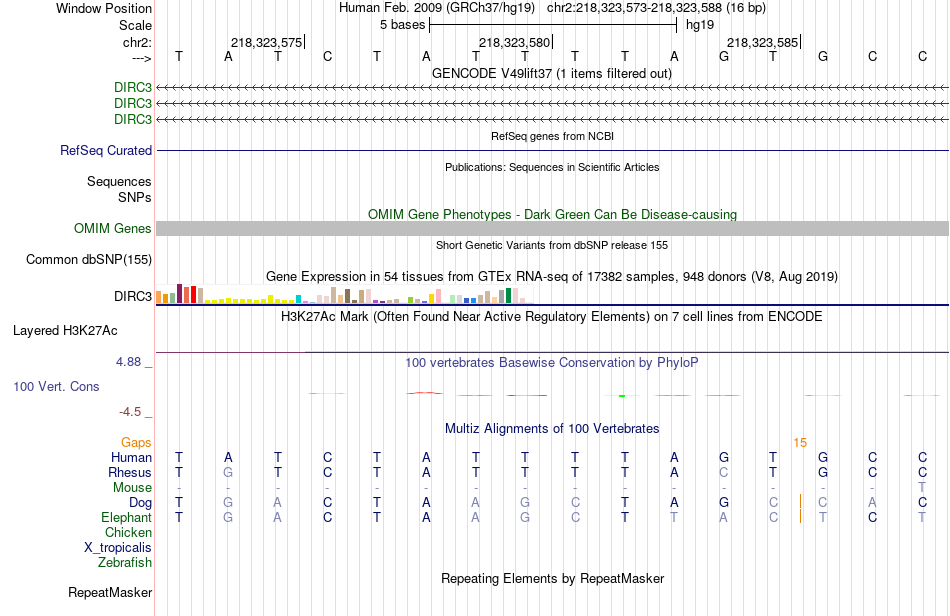Click the H3K27Ac Mark track title
The width and height of the screenshot is (950, 616).
[x=552, y=317]
